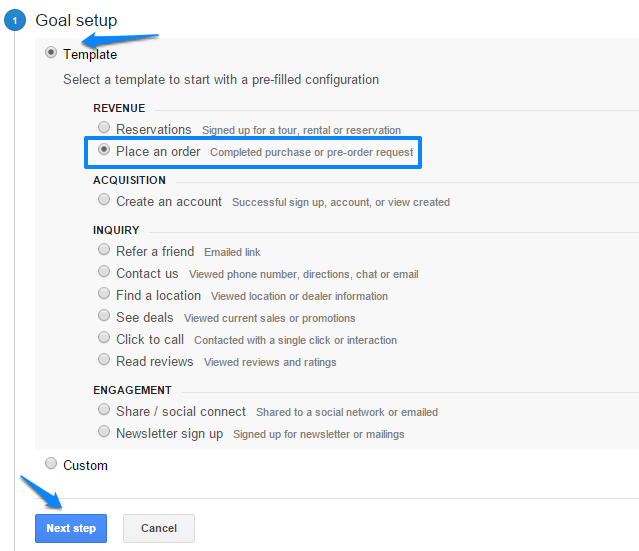Choose the Reservations template option
The image size is (639, 551).
pyautogui.click(x=104, y=128)
